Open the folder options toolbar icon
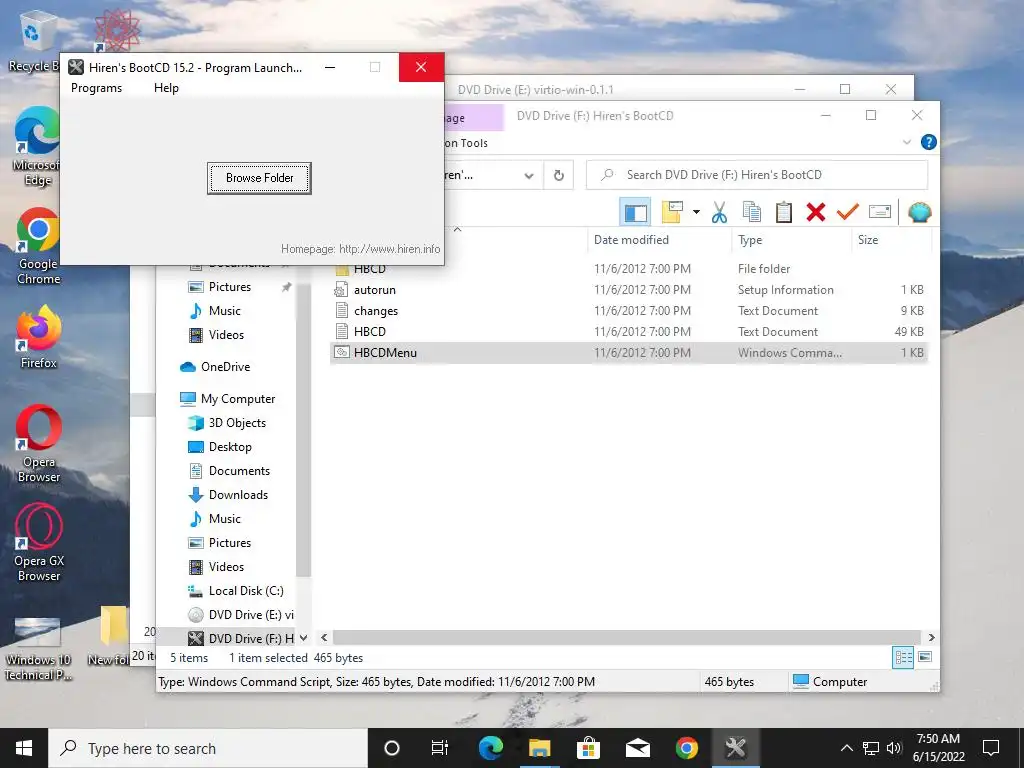This screenshot has width=1024, height=768. 673,212
